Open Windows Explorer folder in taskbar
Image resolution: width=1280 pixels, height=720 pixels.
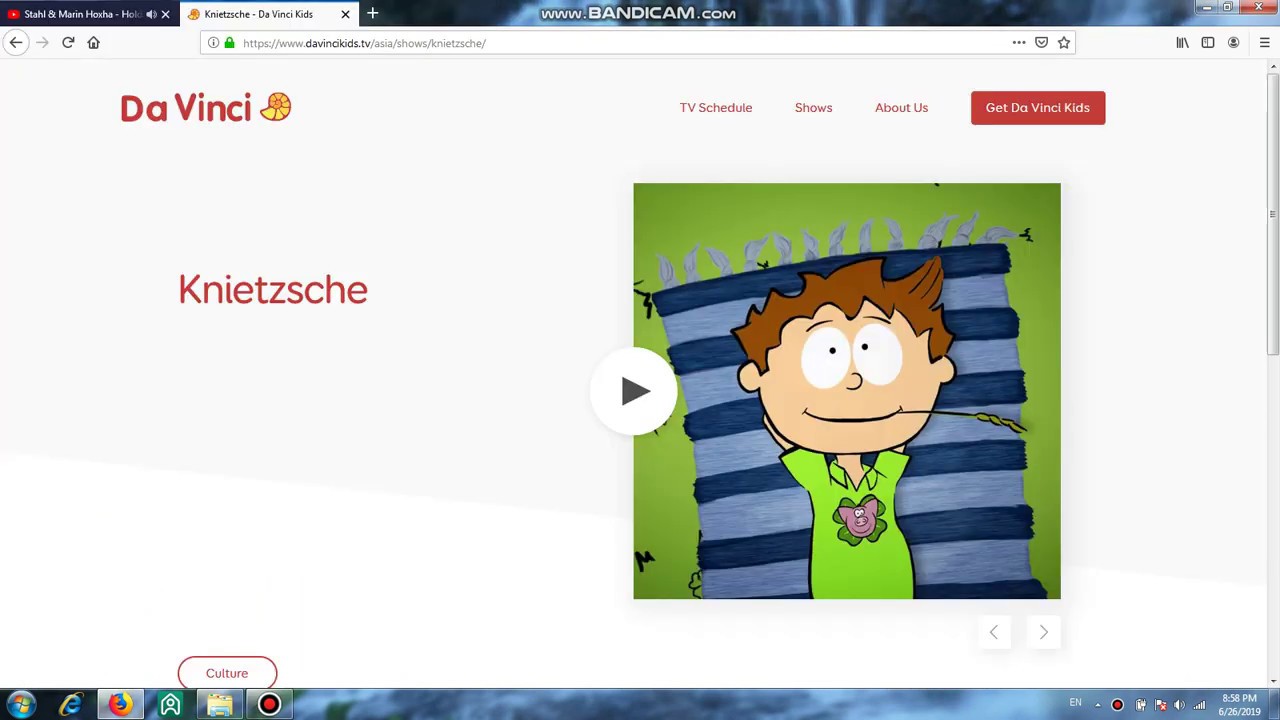(x=220, y=704)
